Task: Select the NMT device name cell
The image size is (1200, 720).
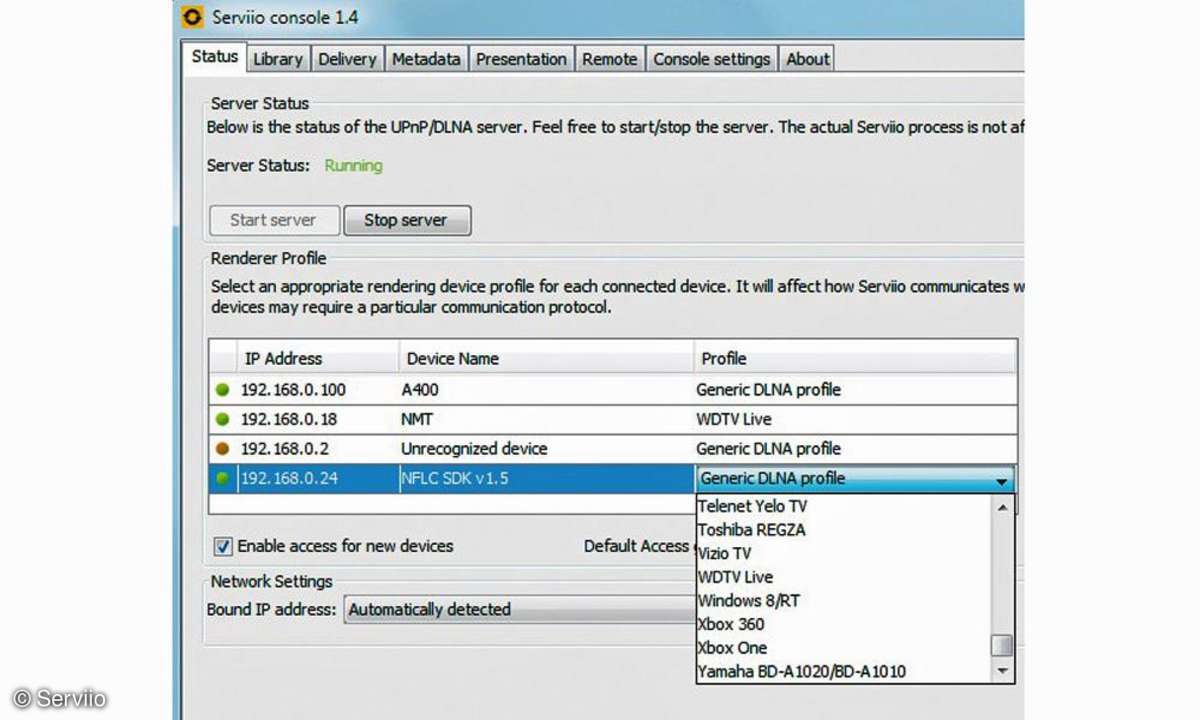Action: pyautogui.click(x=546, y=419)
